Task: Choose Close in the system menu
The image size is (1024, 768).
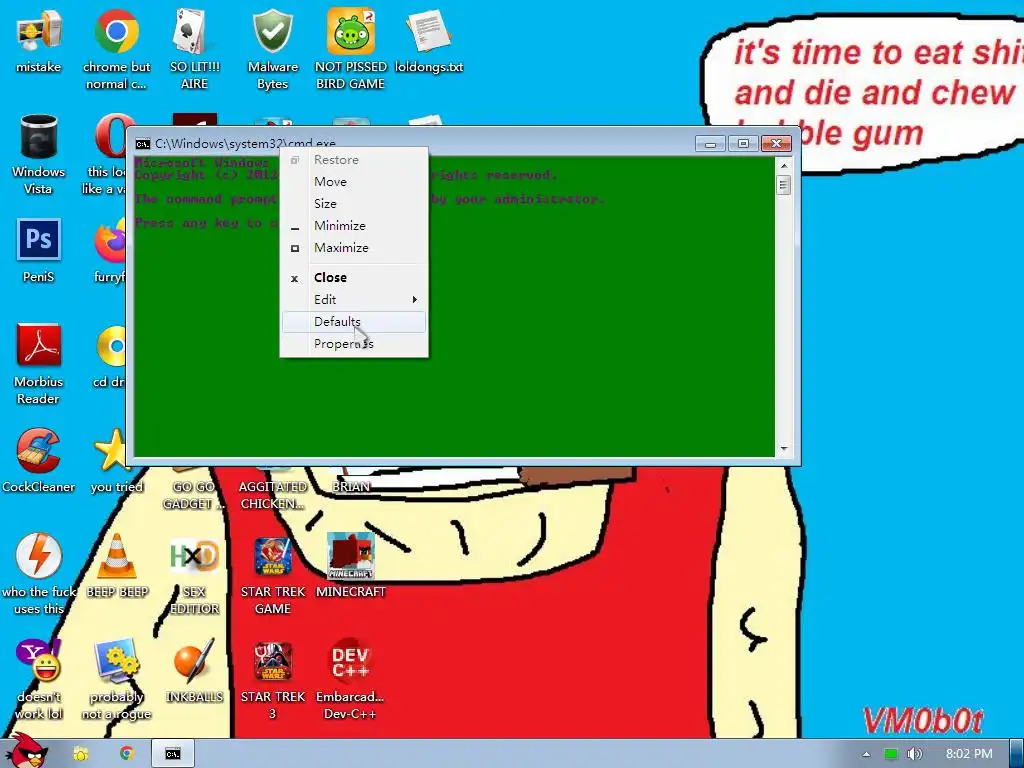Action: 355,278
